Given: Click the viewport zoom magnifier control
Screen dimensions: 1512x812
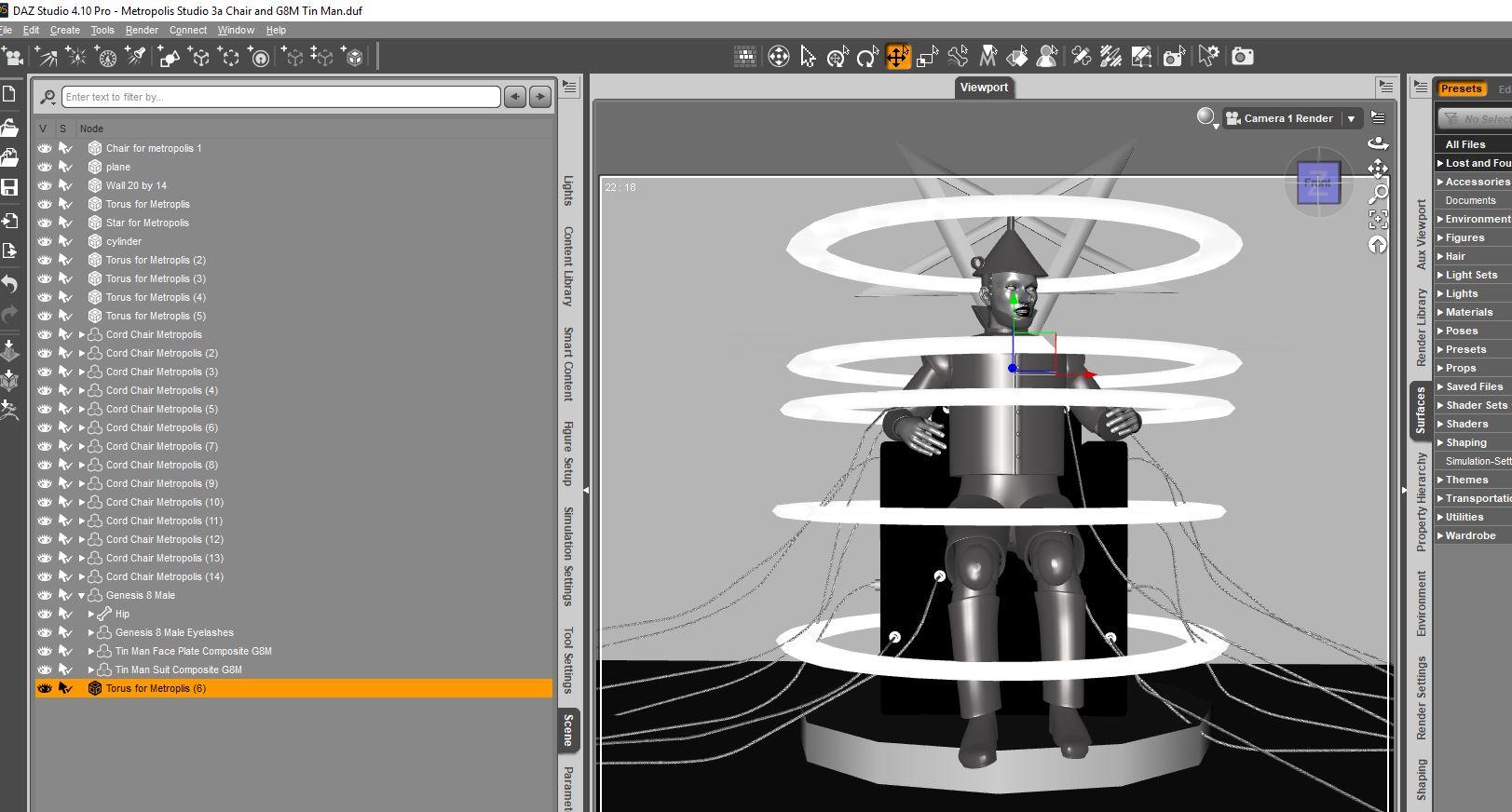Looking at the screenshot, I should (x=1378, y=194).
